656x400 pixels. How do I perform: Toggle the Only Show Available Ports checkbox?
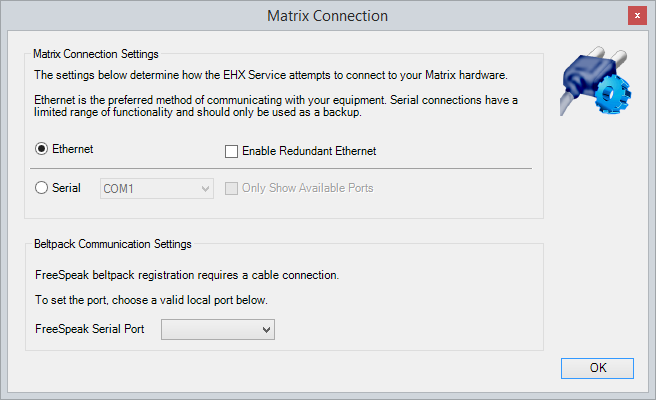click(232, 188)
